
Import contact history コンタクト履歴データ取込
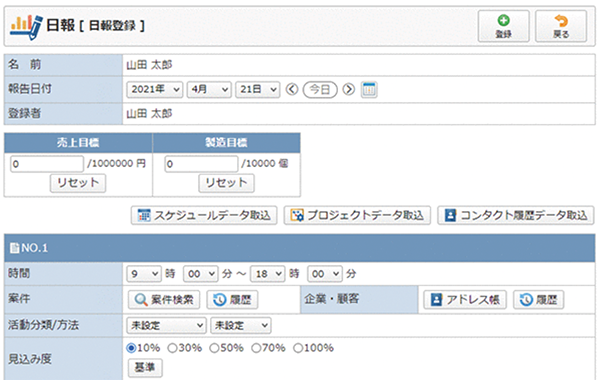[516, 215]
